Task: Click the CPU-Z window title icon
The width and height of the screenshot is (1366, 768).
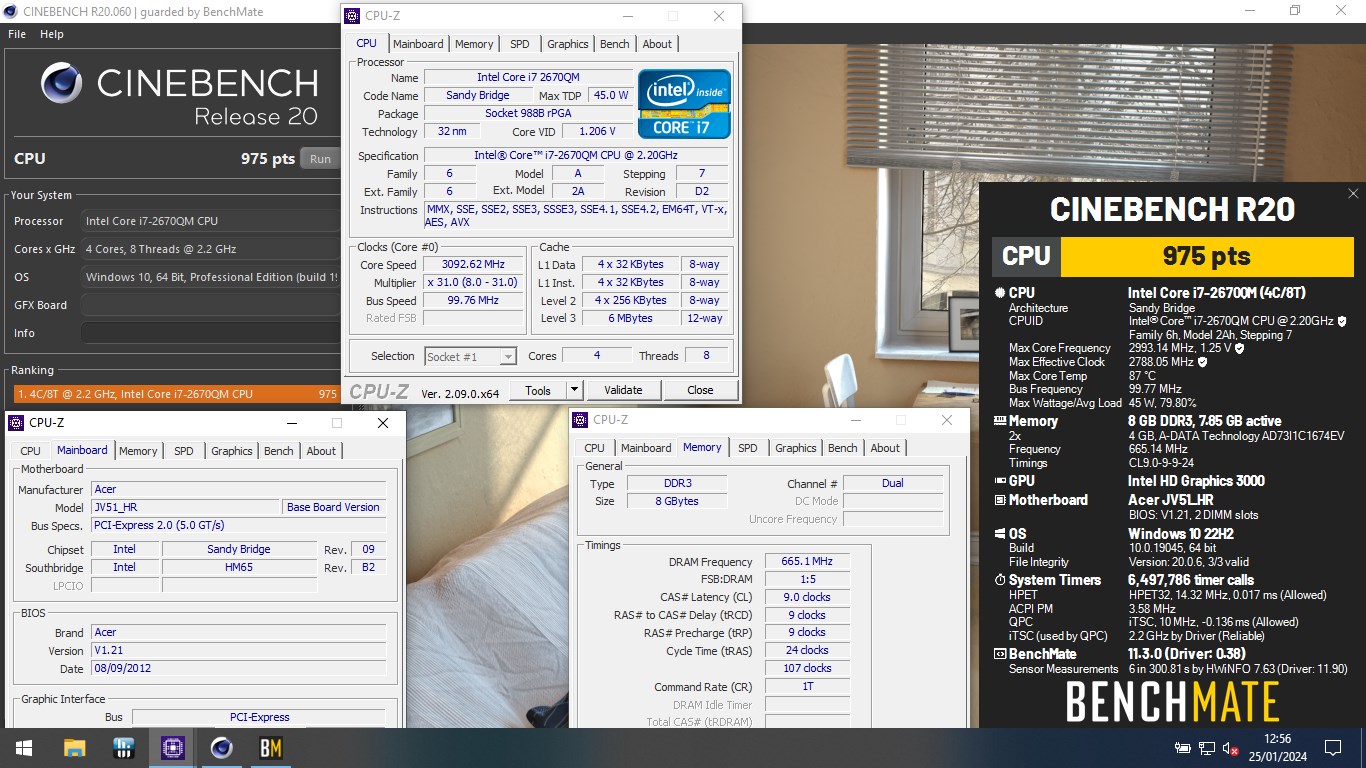Action: tap(351, 16)
